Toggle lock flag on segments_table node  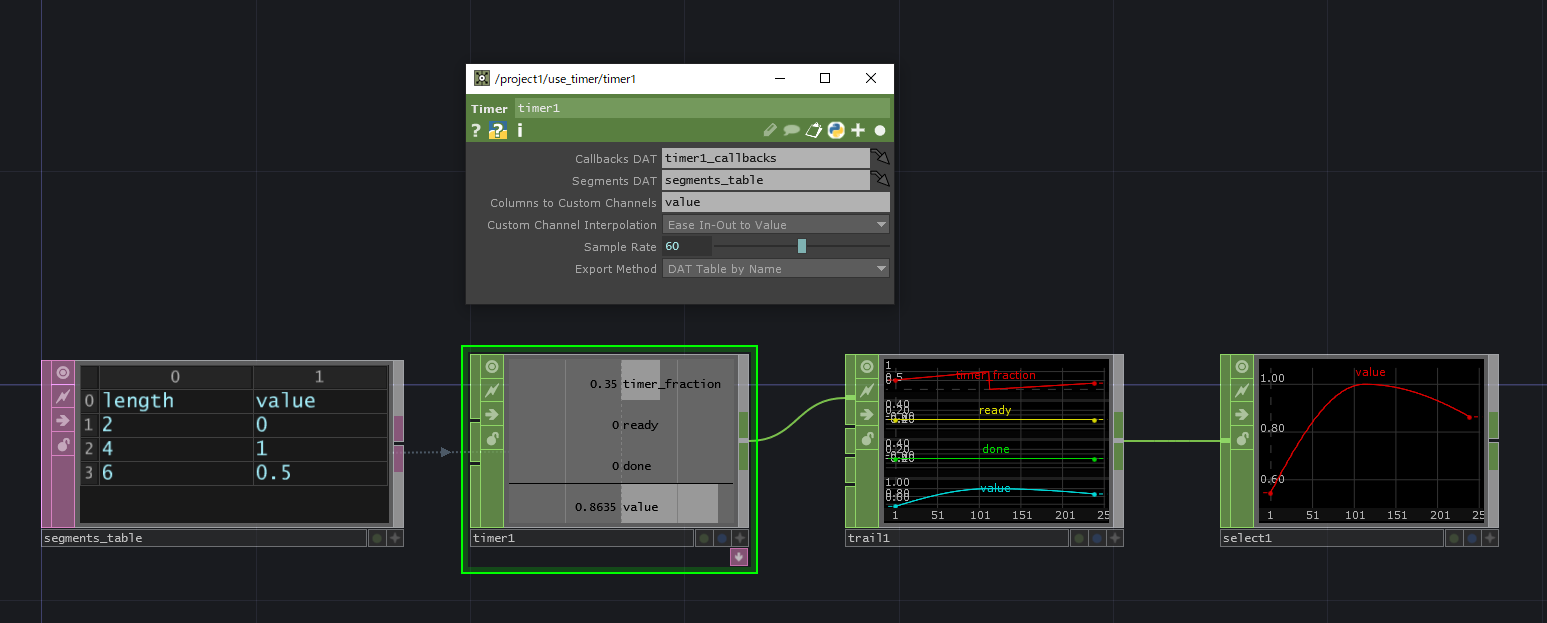coord(63,444)
